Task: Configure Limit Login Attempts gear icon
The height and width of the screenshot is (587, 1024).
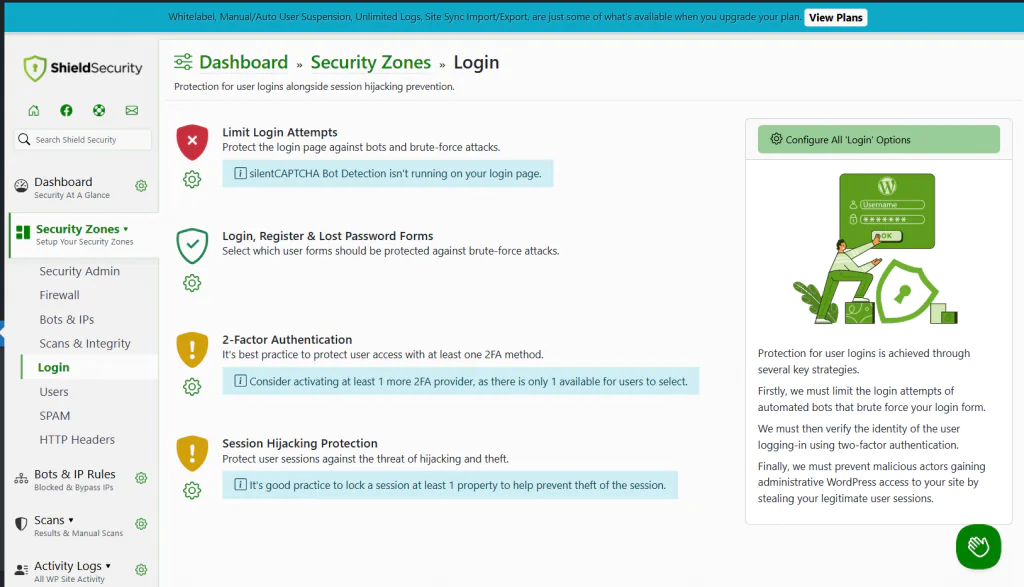Action: 192,179
